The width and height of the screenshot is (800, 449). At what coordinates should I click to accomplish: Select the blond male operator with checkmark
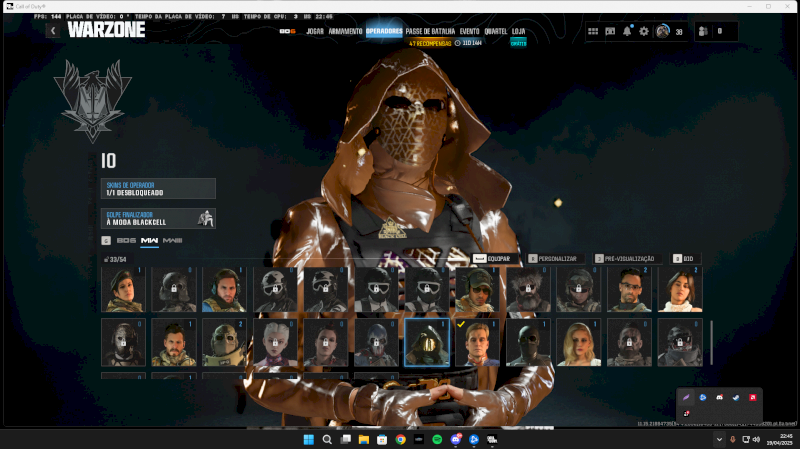tap(478, 342)
